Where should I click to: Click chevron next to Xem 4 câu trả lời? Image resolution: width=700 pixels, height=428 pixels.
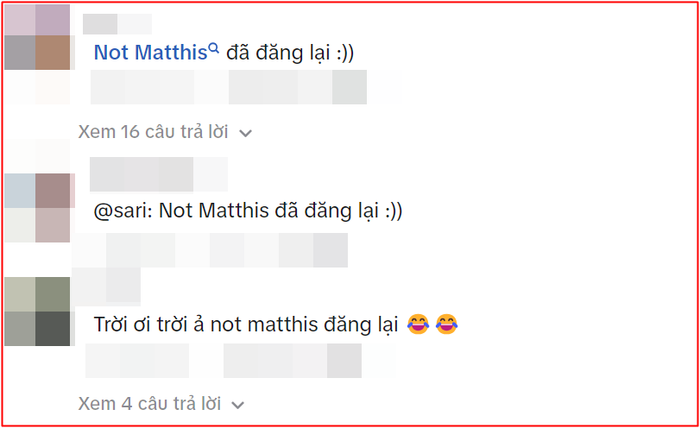click(x=238, y=405)
